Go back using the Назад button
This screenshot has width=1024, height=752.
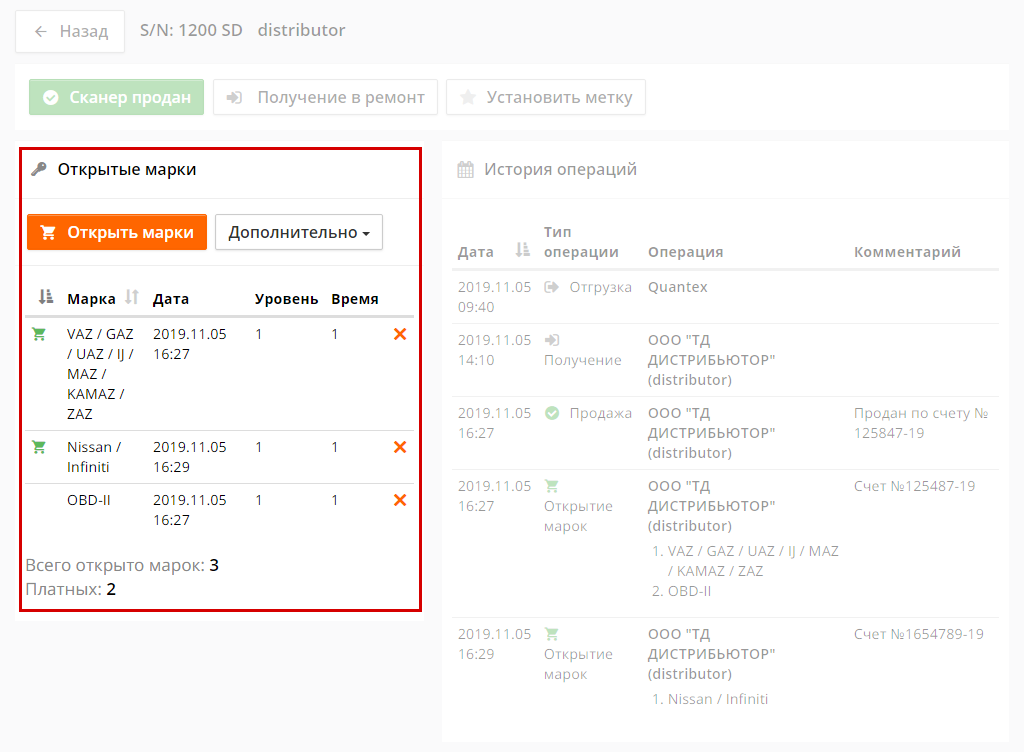point(70,31)
